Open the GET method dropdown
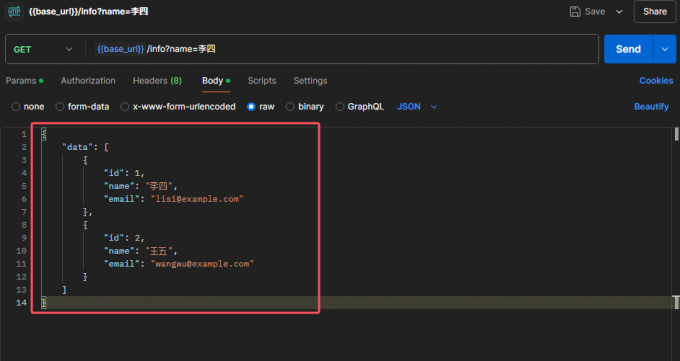The width and height of the screenshot is (680, 361). (x=42, y=49)
